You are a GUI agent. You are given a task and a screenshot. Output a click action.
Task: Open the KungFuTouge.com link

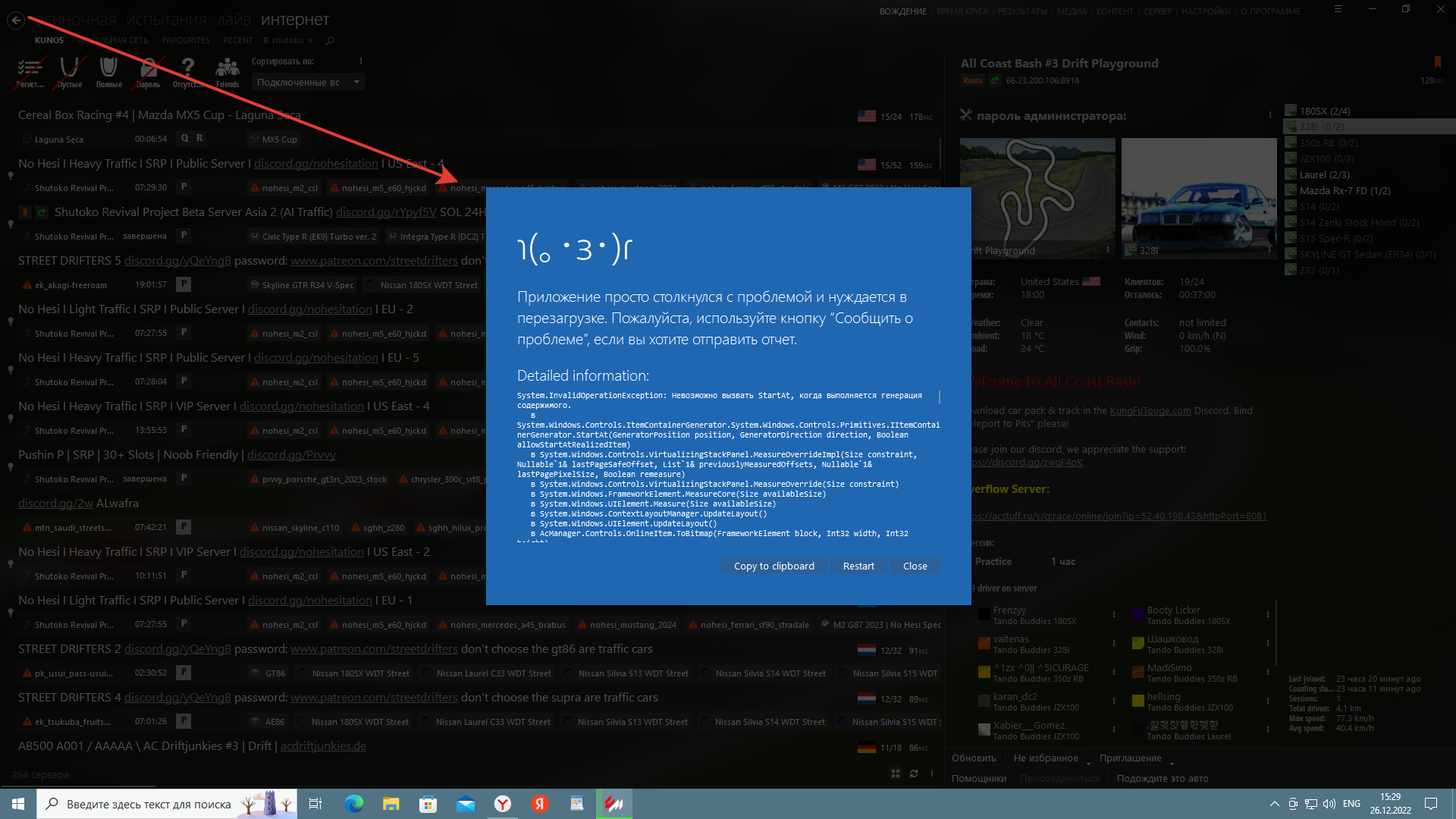1150,411
